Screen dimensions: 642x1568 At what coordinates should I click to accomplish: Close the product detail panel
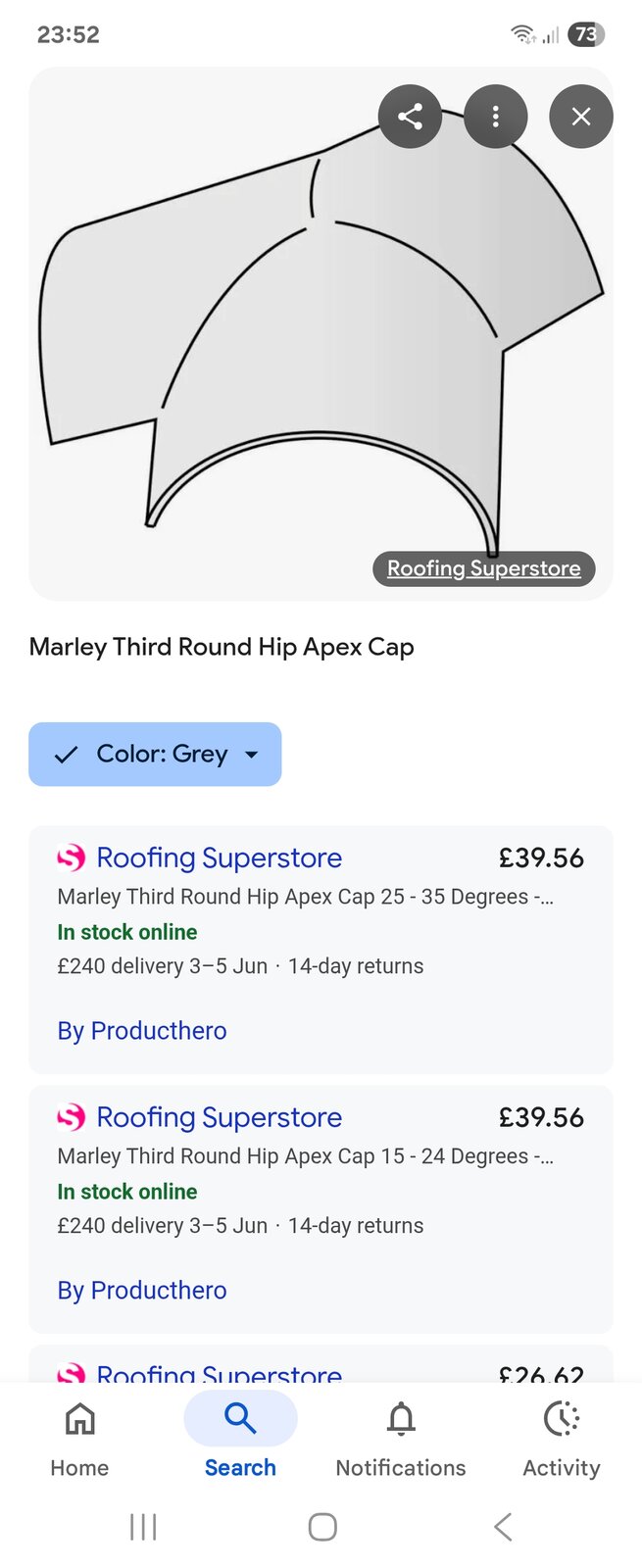[x=580, y=117]
